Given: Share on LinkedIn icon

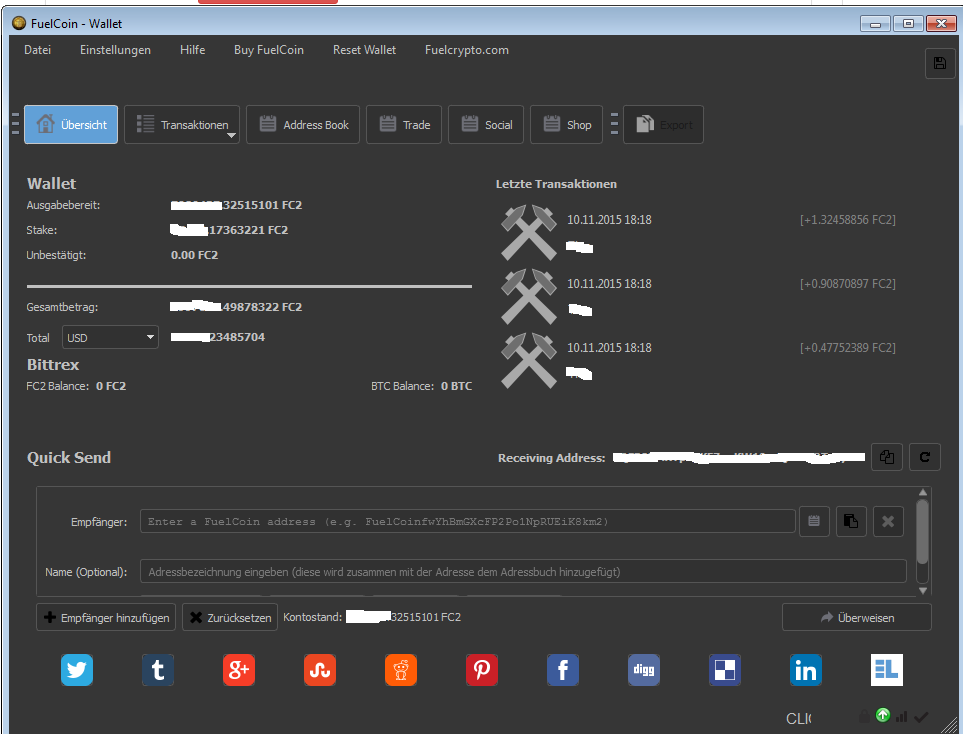Looking at the screenshot, I should pos(806,670).
